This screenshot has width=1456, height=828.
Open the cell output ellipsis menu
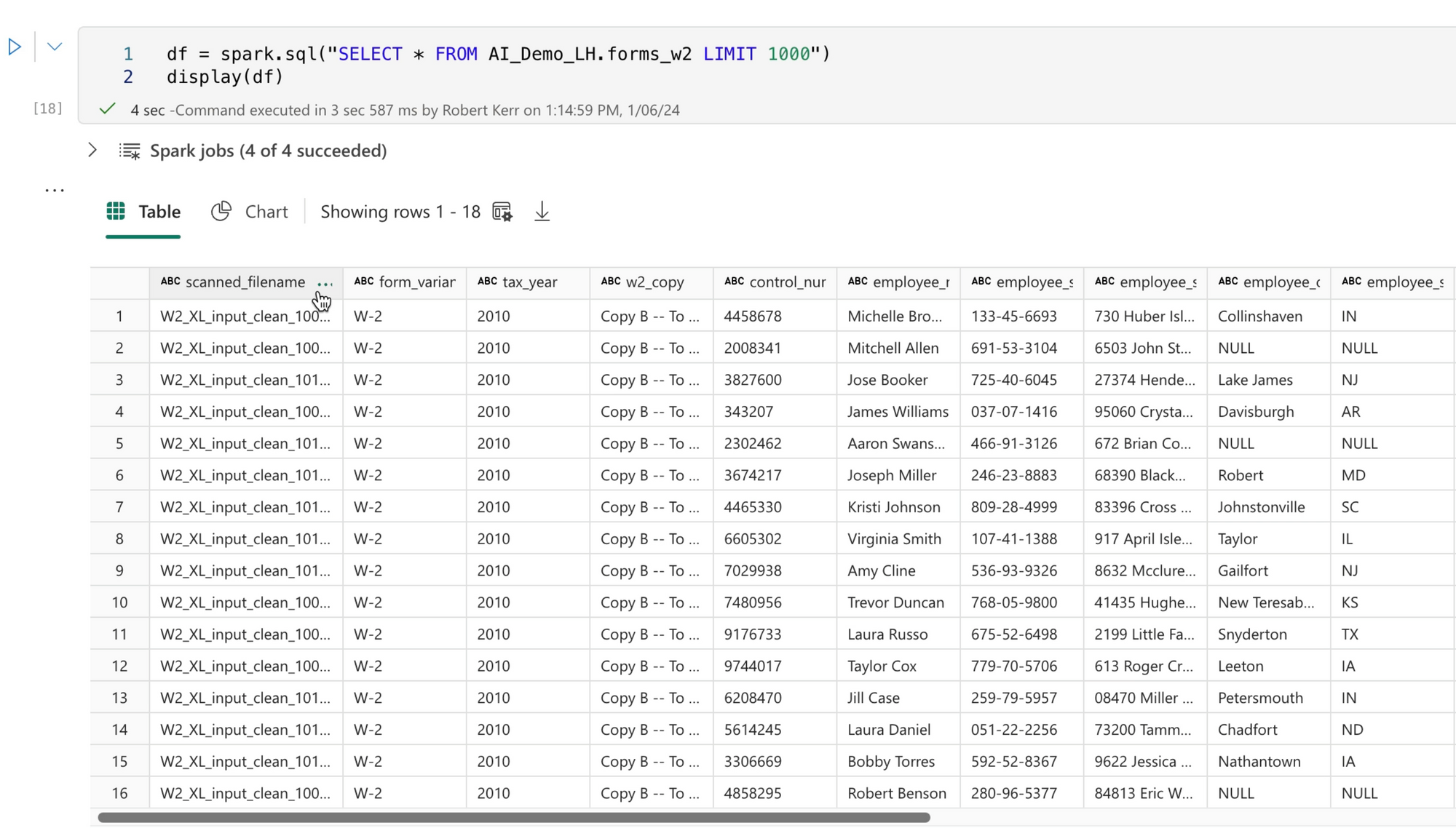[55, 191]
